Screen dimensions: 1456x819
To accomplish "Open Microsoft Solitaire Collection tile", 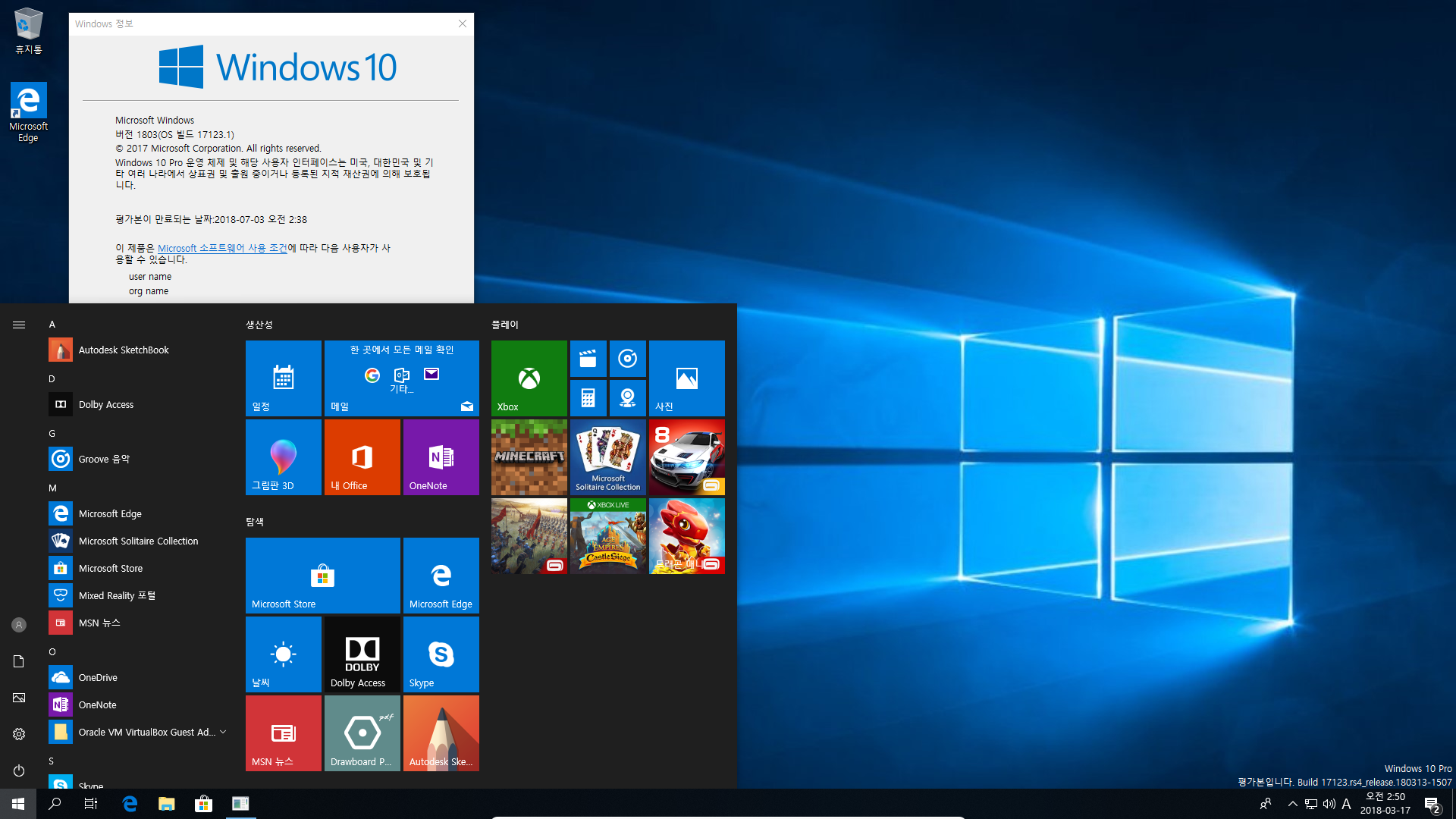I will point(608,457).
